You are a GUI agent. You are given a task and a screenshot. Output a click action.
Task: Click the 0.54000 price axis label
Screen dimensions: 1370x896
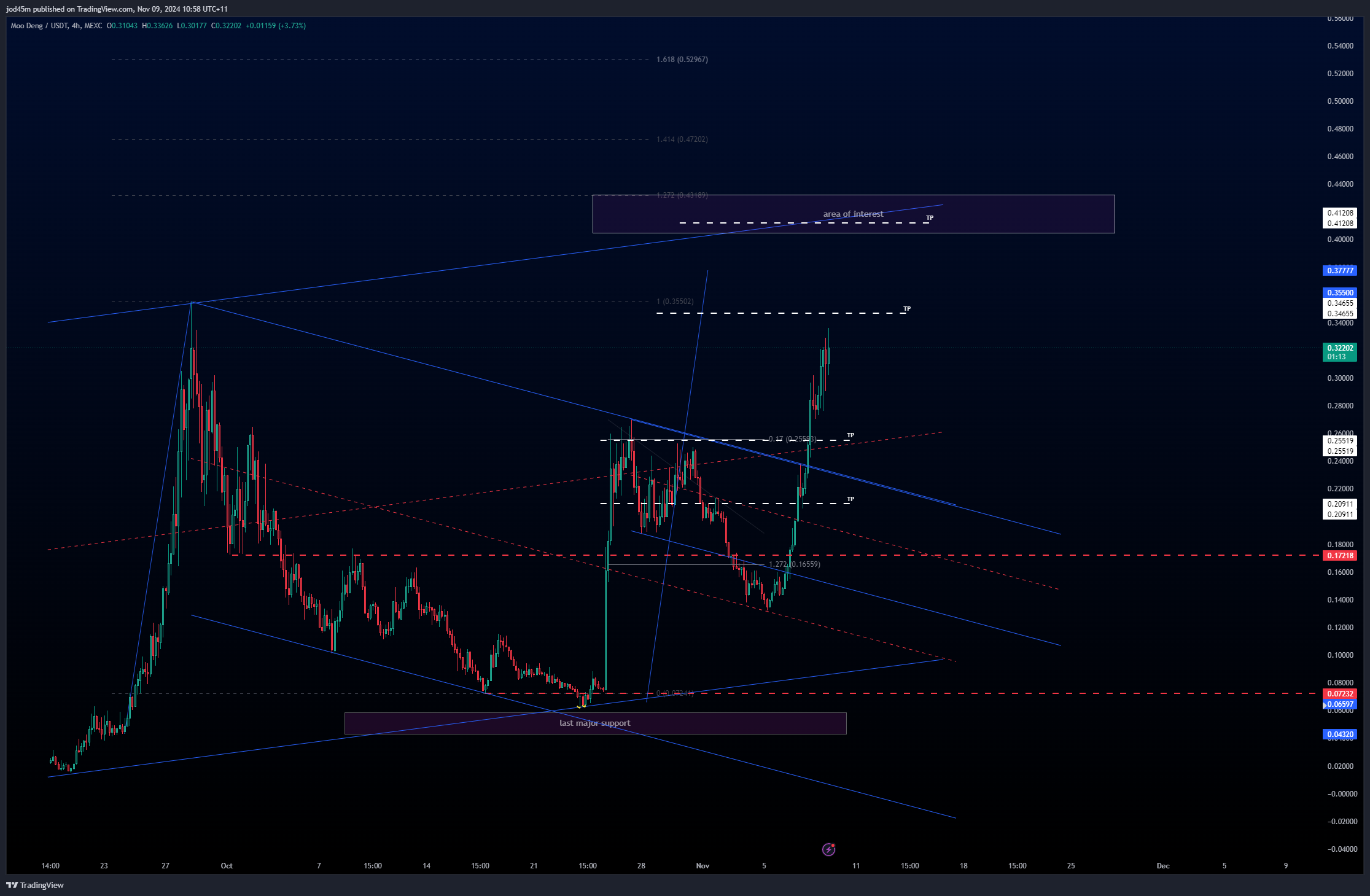pos(1340,46)
